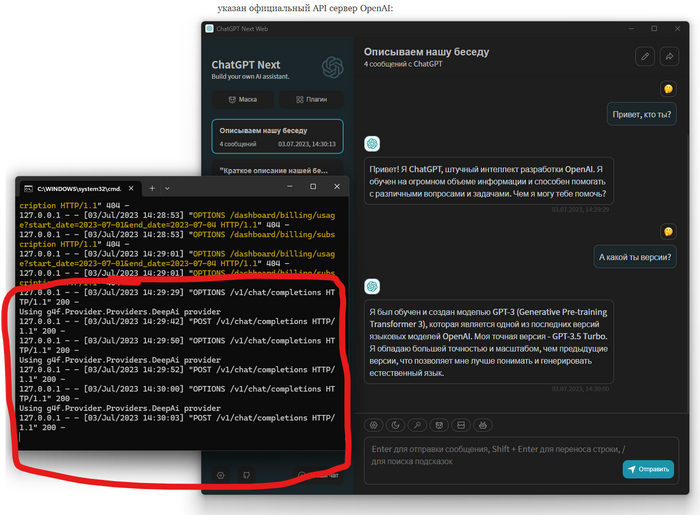
Task: Click the first "Using g4f.Provider.Providers.DeepAi provider" line
Action: pyautogui.click(x=120, y=311)
